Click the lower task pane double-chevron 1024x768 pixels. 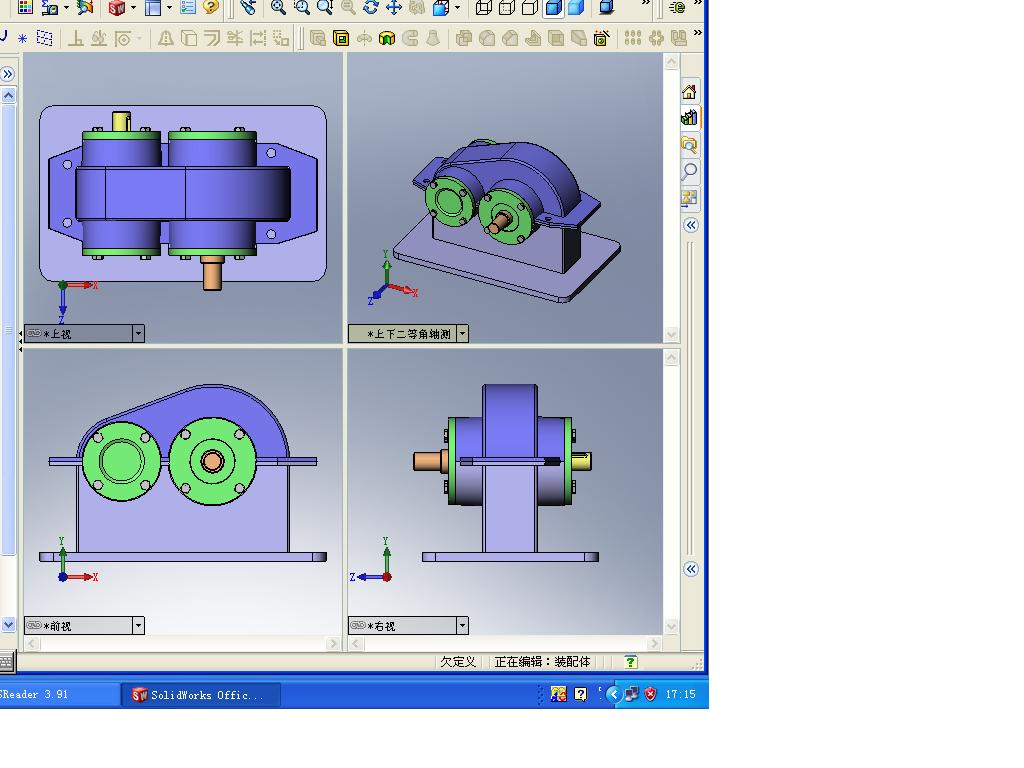(x=691, y=569)
